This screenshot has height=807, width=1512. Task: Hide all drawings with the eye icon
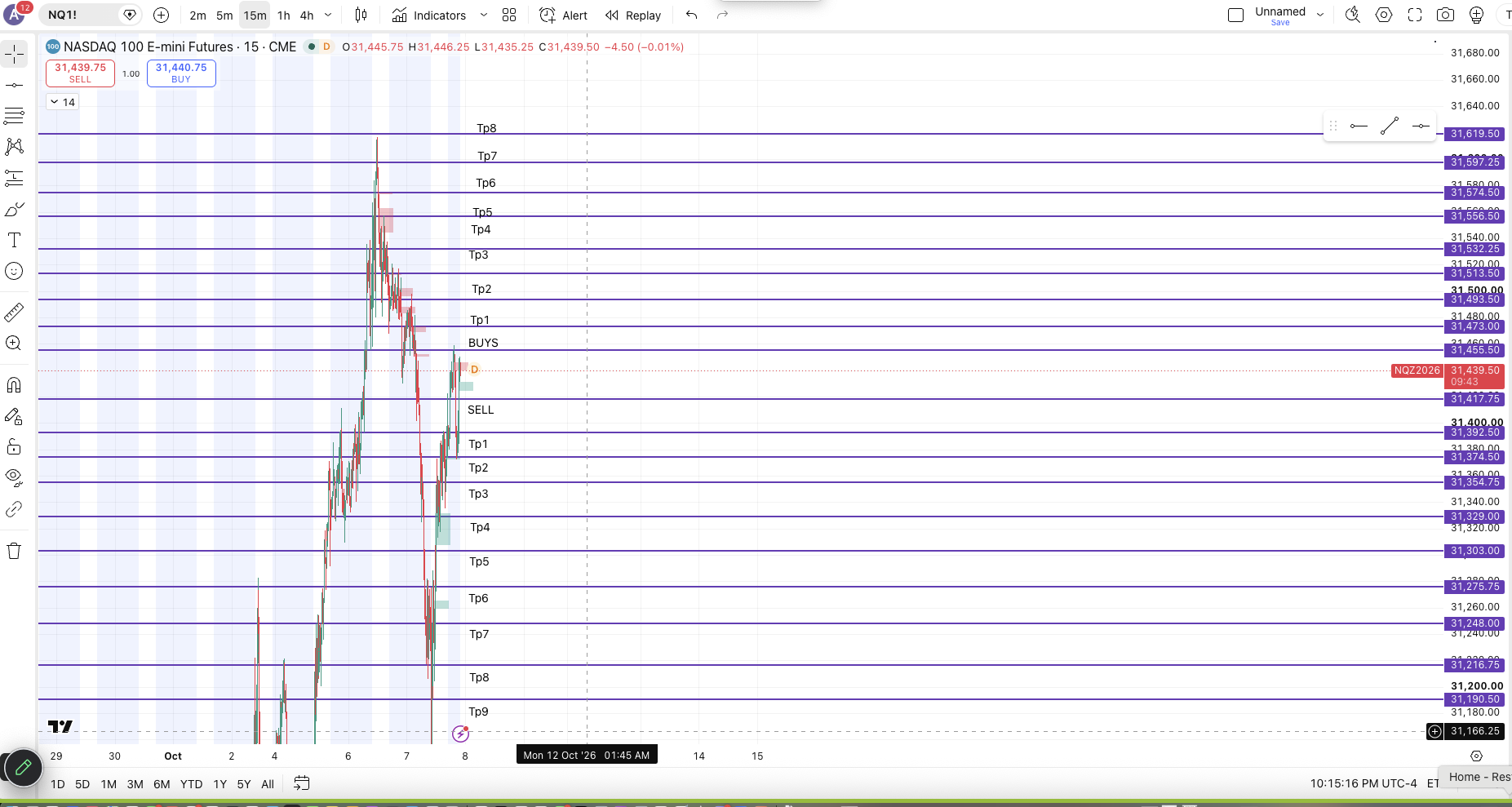click(x=14, y=477)
